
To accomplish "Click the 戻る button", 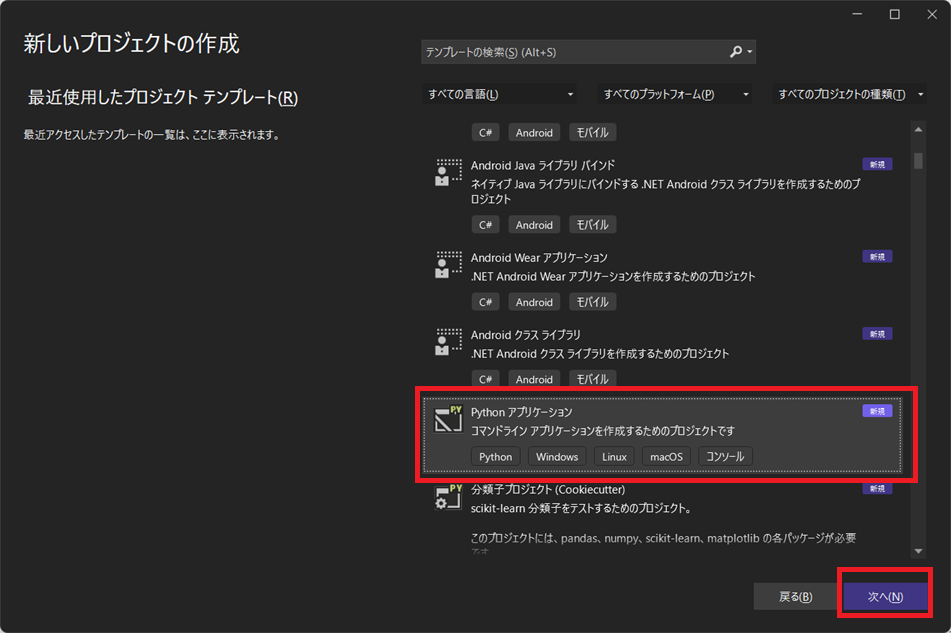I will (793, 594).
